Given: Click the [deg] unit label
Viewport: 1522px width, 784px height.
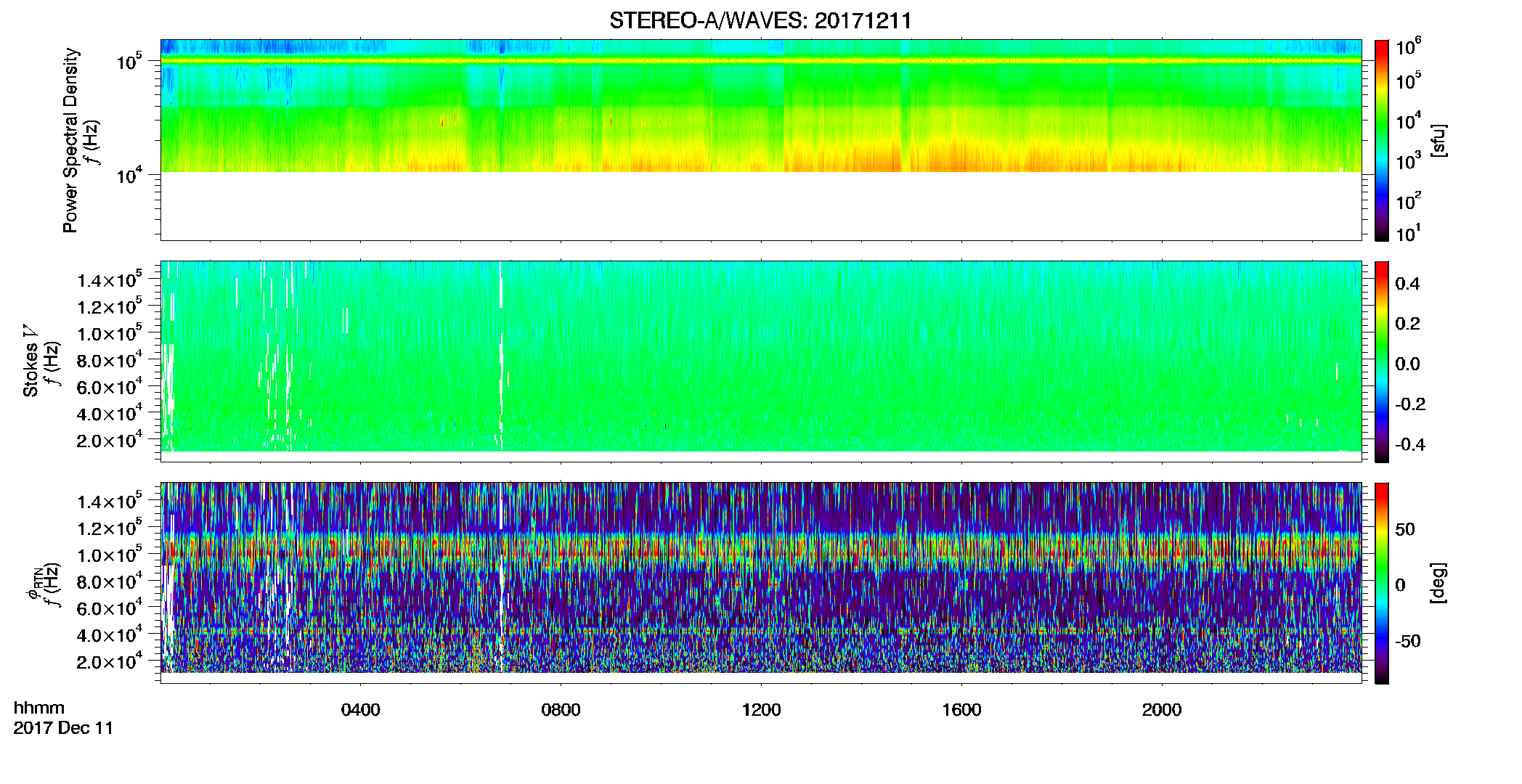Looking at the screenshot, I should (x=1438, y=583).
